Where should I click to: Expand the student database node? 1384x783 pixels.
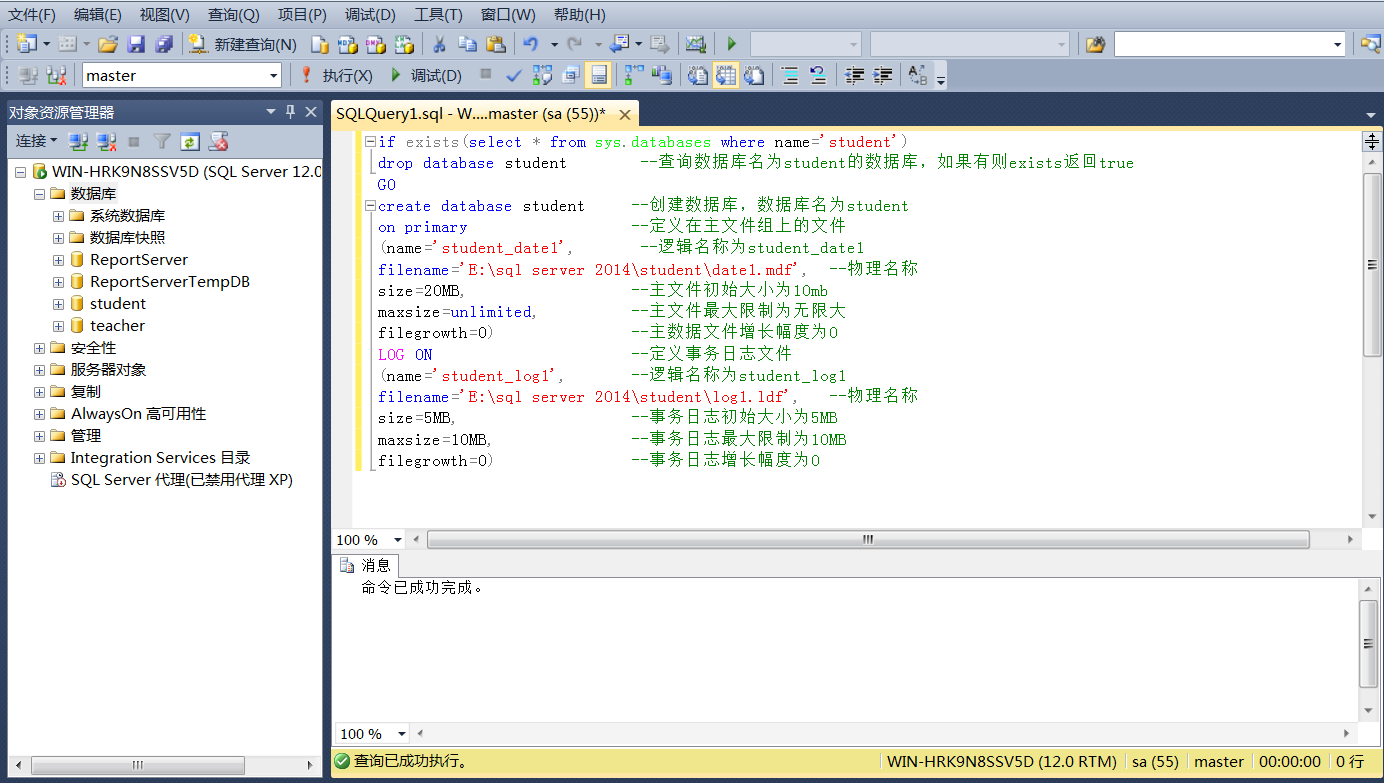coord(58,303)
